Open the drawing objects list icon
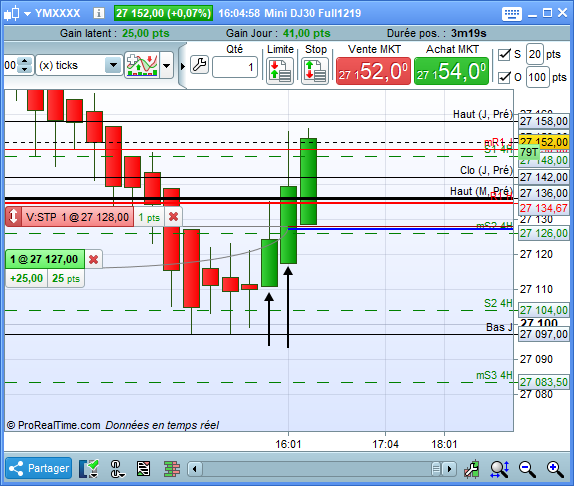Screen dimensions: 574x486 (x=144, y=469)
